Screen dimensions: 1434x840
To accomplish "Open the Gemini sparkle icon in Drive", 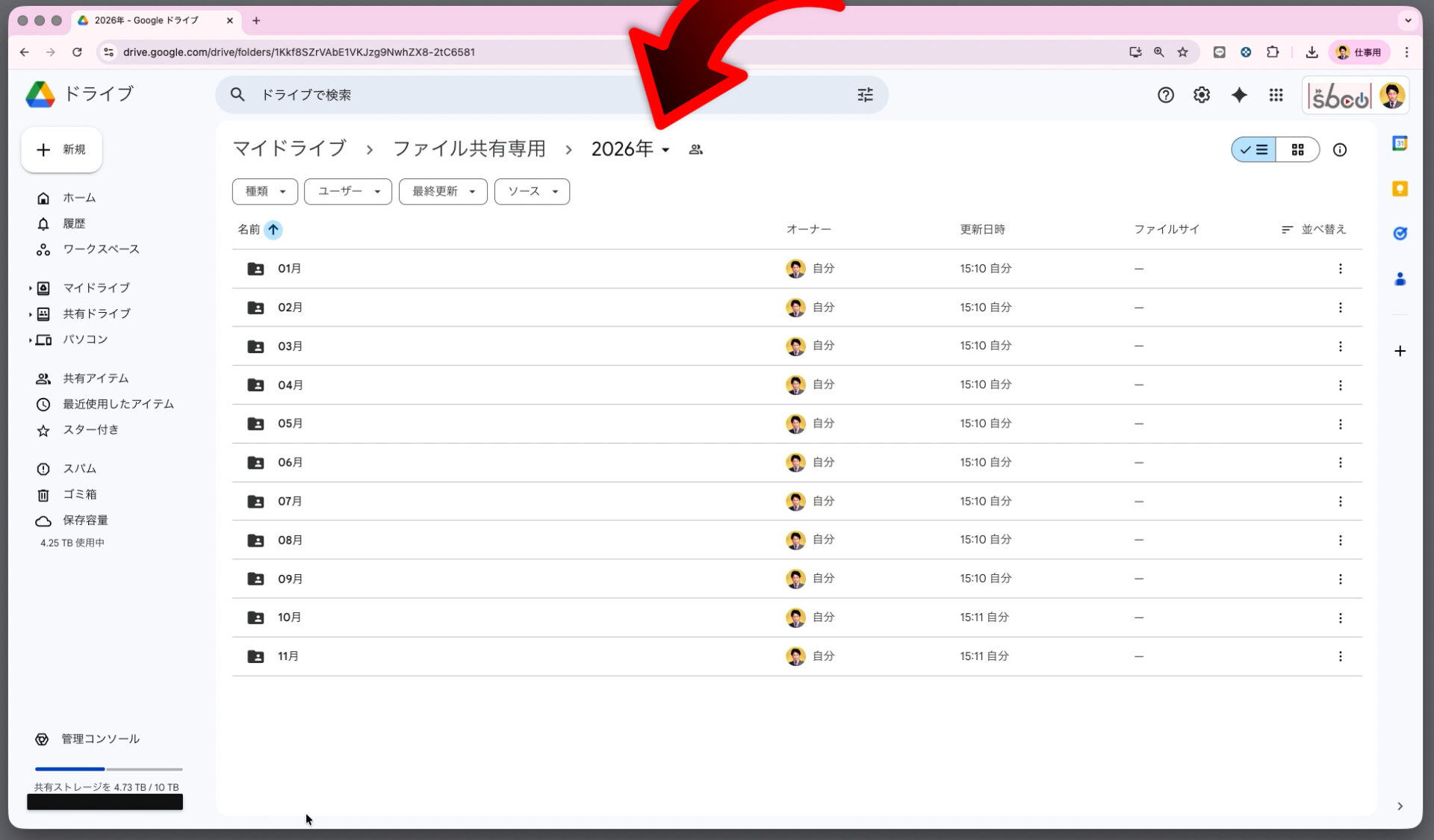I will point(1239,95).
